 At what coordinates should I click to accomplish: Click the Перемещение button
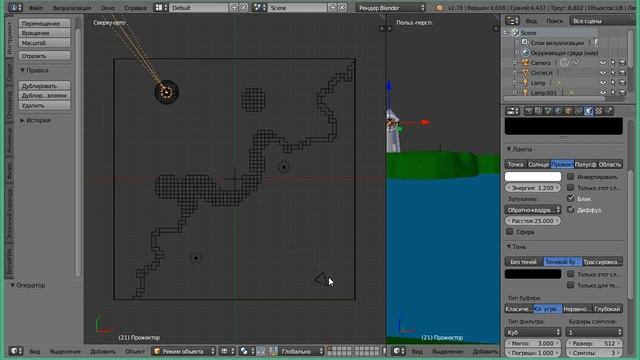click(44, 23)
